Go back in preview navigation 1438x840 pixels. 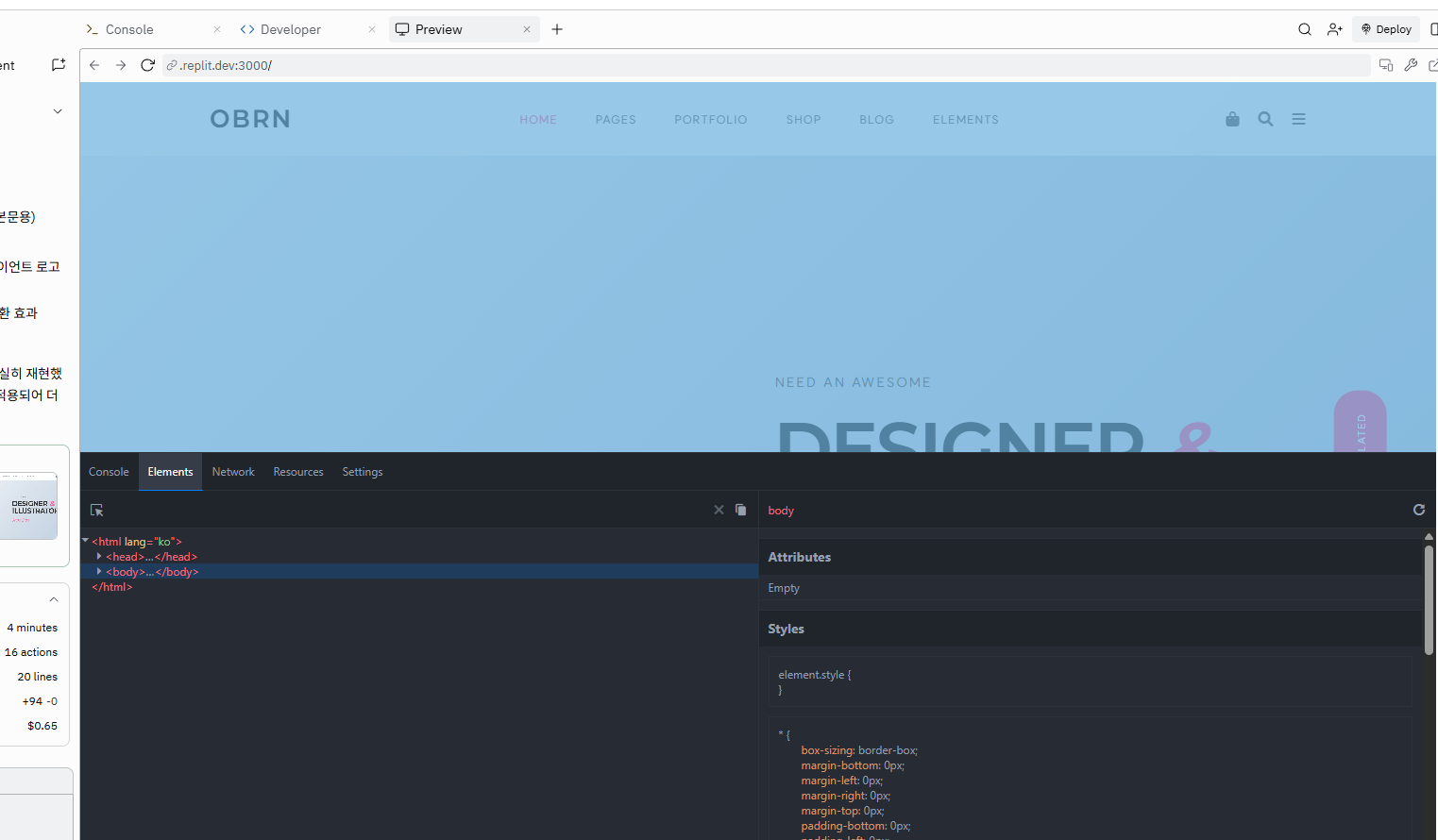(x=94, y=65)
